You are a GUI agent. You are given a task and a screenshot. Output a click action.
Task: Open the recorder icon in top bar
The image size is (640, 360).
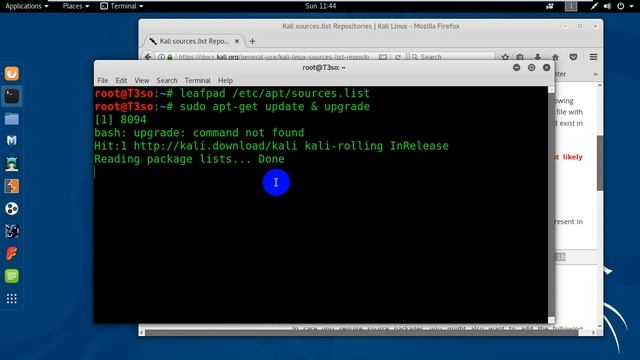550,6
